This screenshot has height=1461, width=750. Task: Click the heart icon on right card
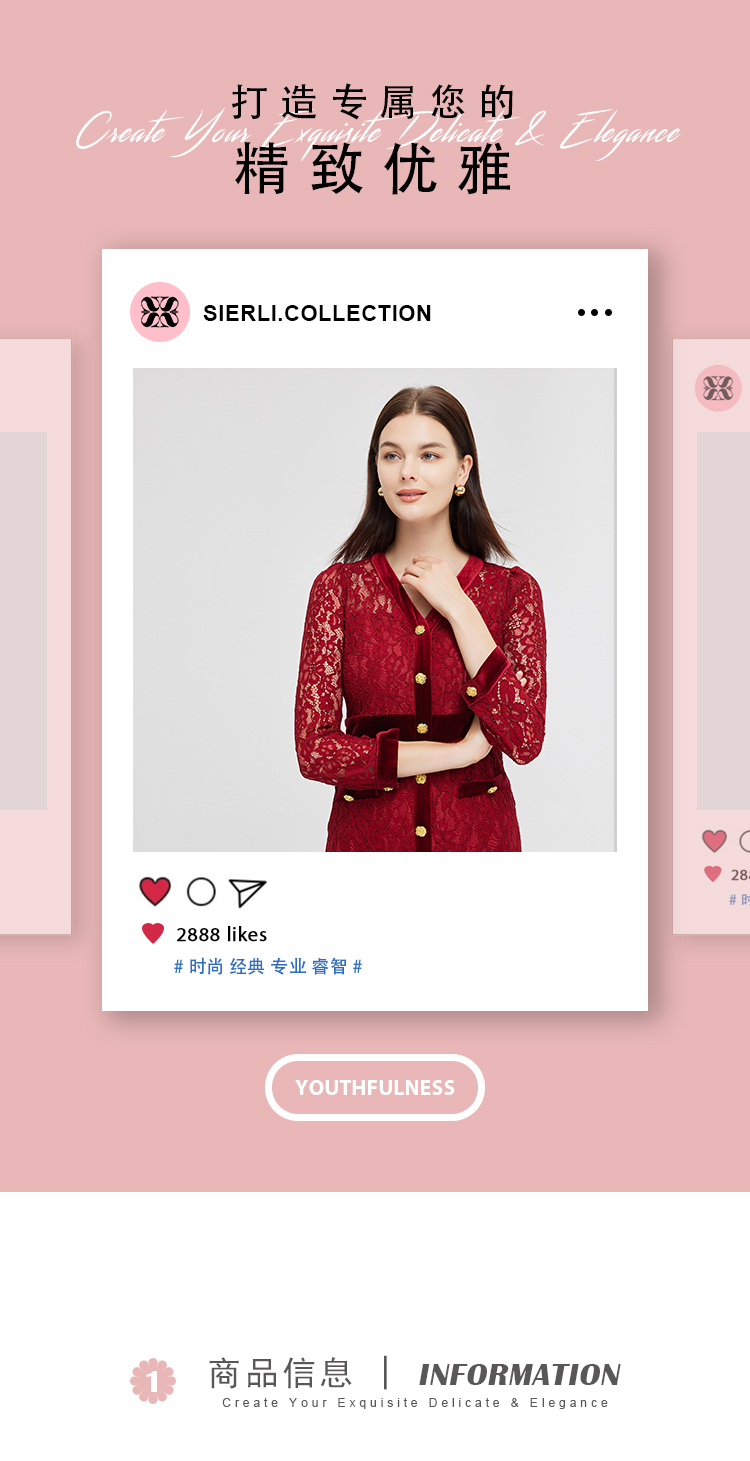(714, 841)
